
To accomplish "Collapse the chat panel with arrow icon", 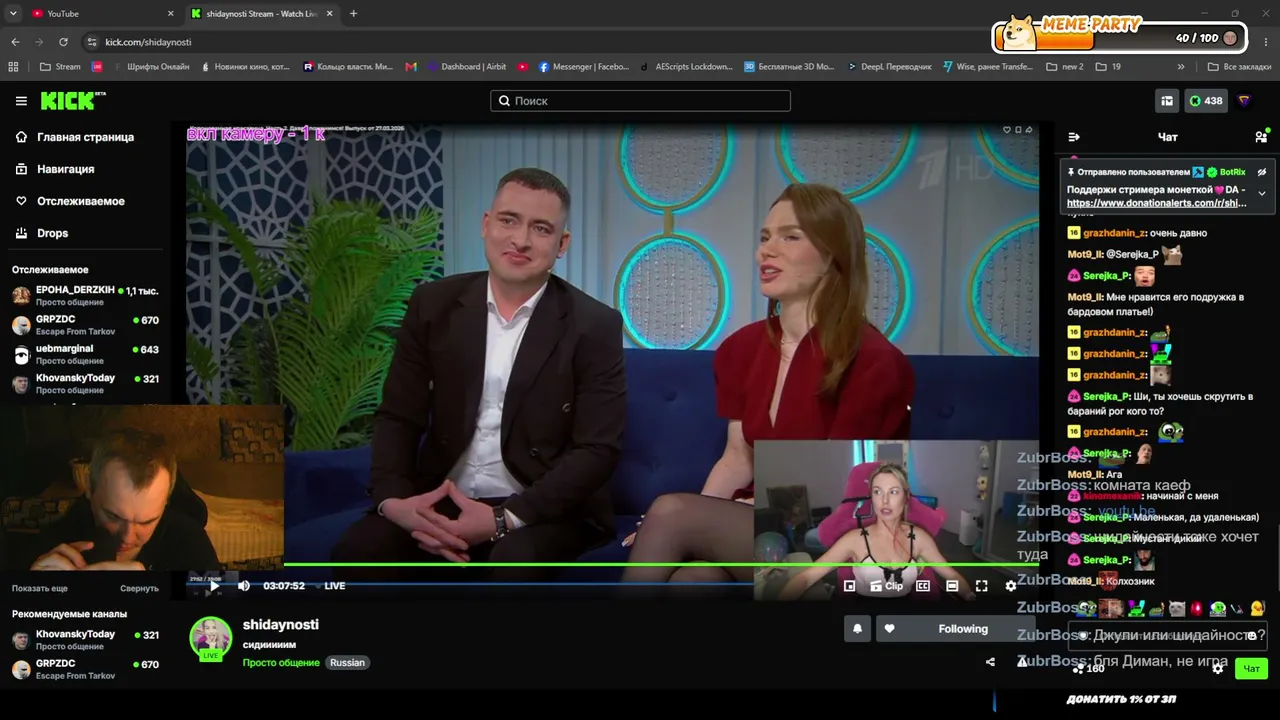I will [x=1074, y=137].
